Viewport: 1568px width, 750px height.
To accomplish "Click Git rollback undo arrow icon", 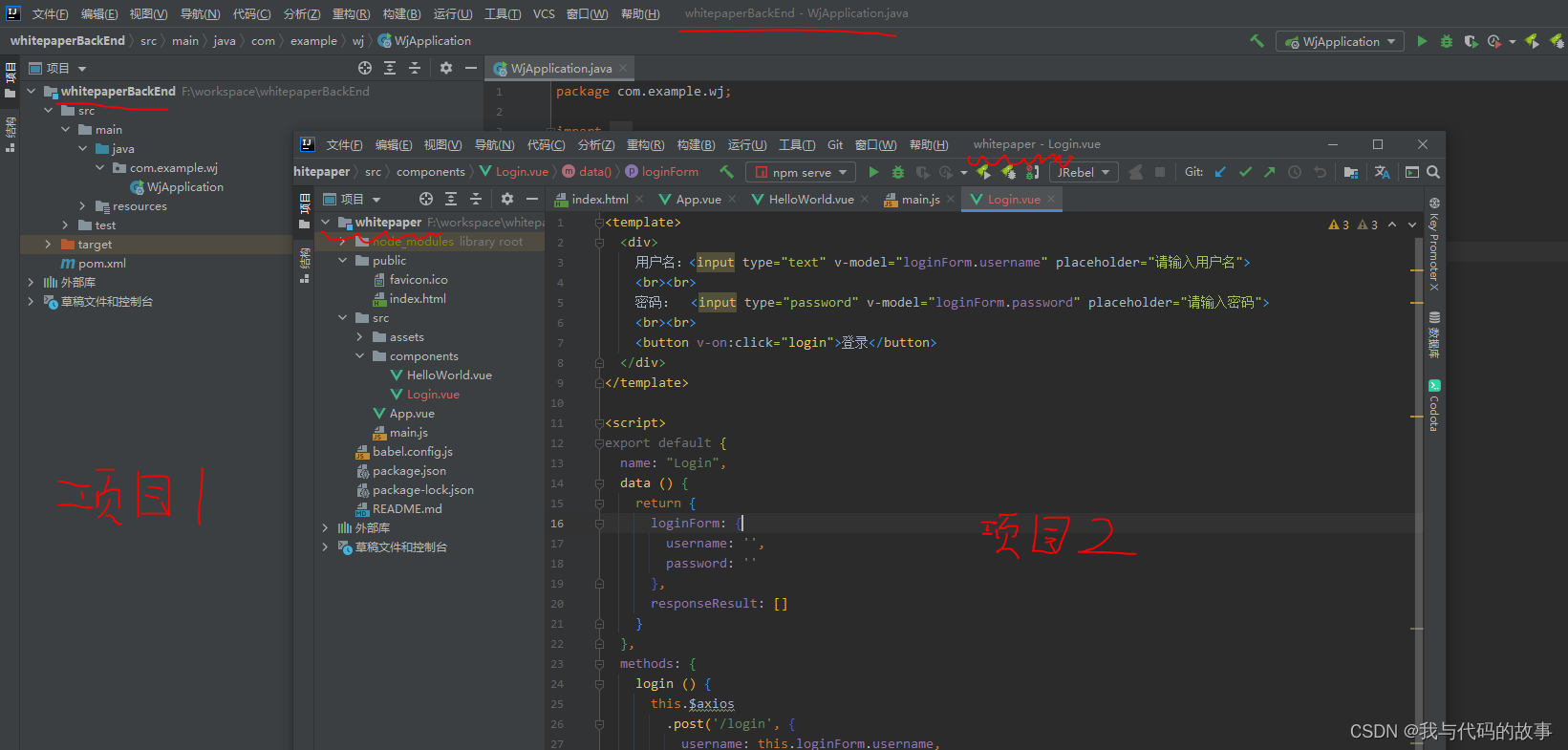I will pos(1320,172).
